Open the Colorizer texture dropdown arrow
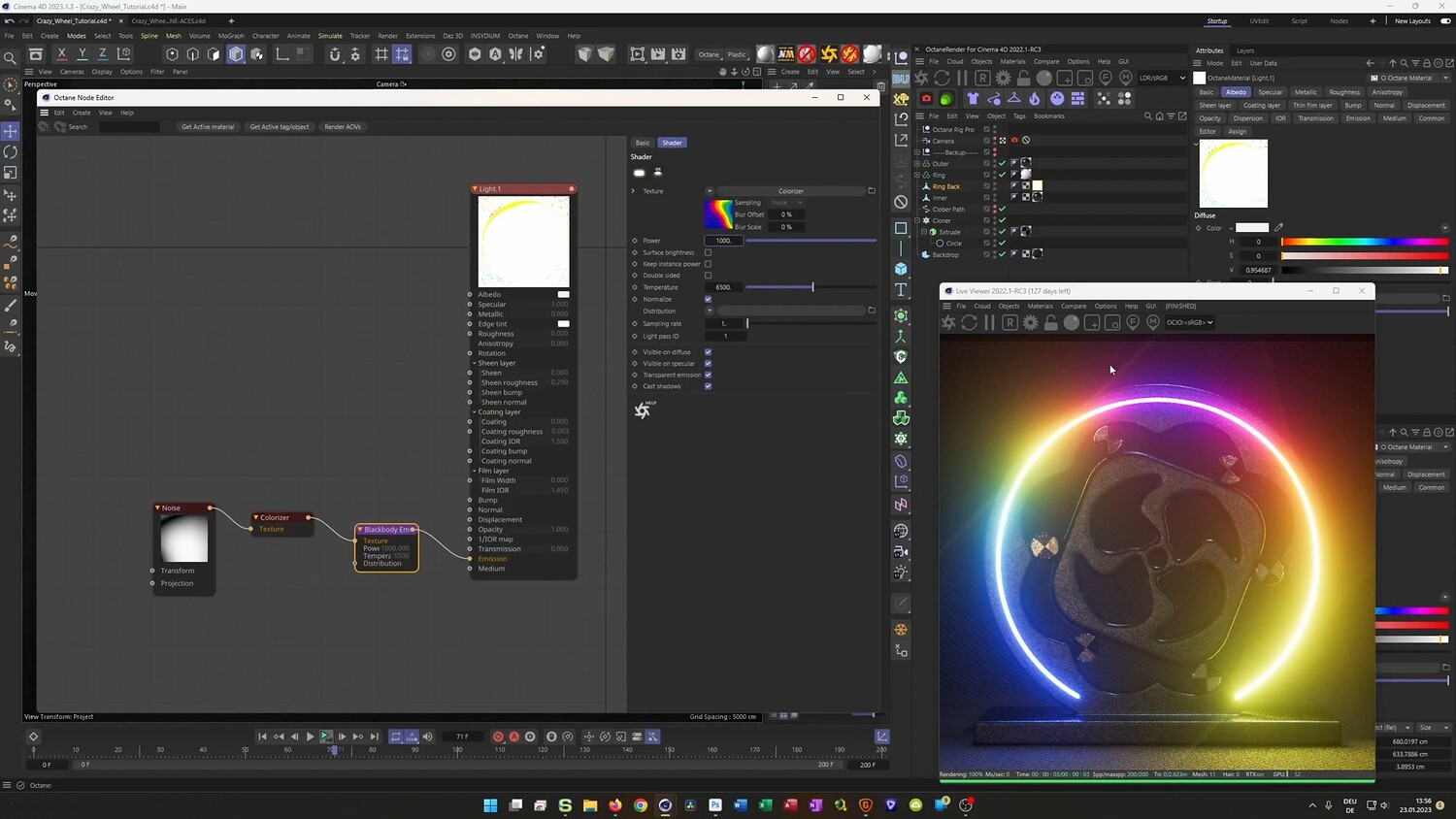The width and height of the screenshot is (1456, 819). (x=710, y=191)
